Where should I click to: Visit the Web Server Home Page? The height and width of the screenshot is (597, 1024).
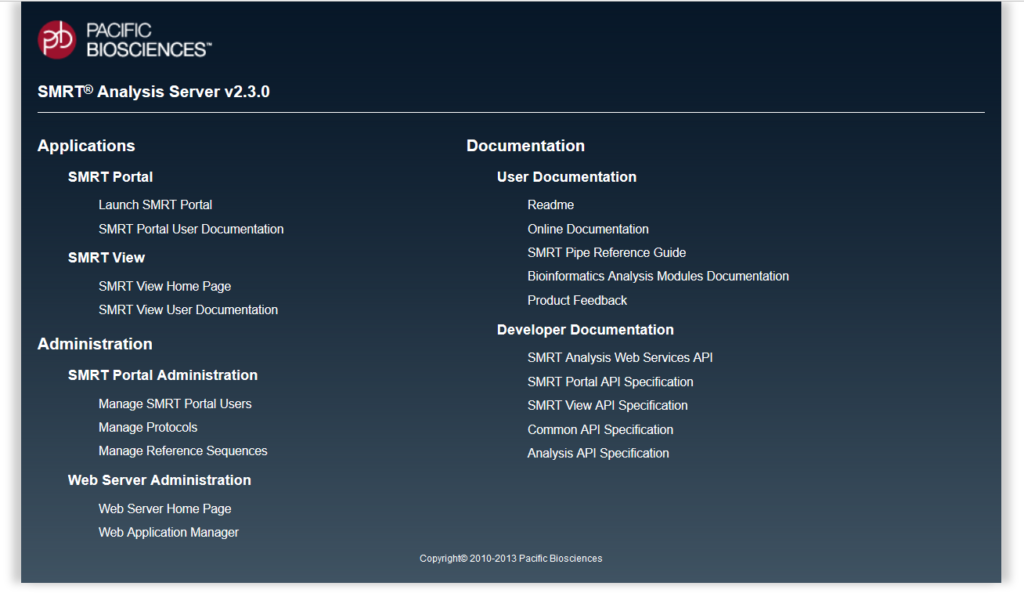click(x=164, y=509)
